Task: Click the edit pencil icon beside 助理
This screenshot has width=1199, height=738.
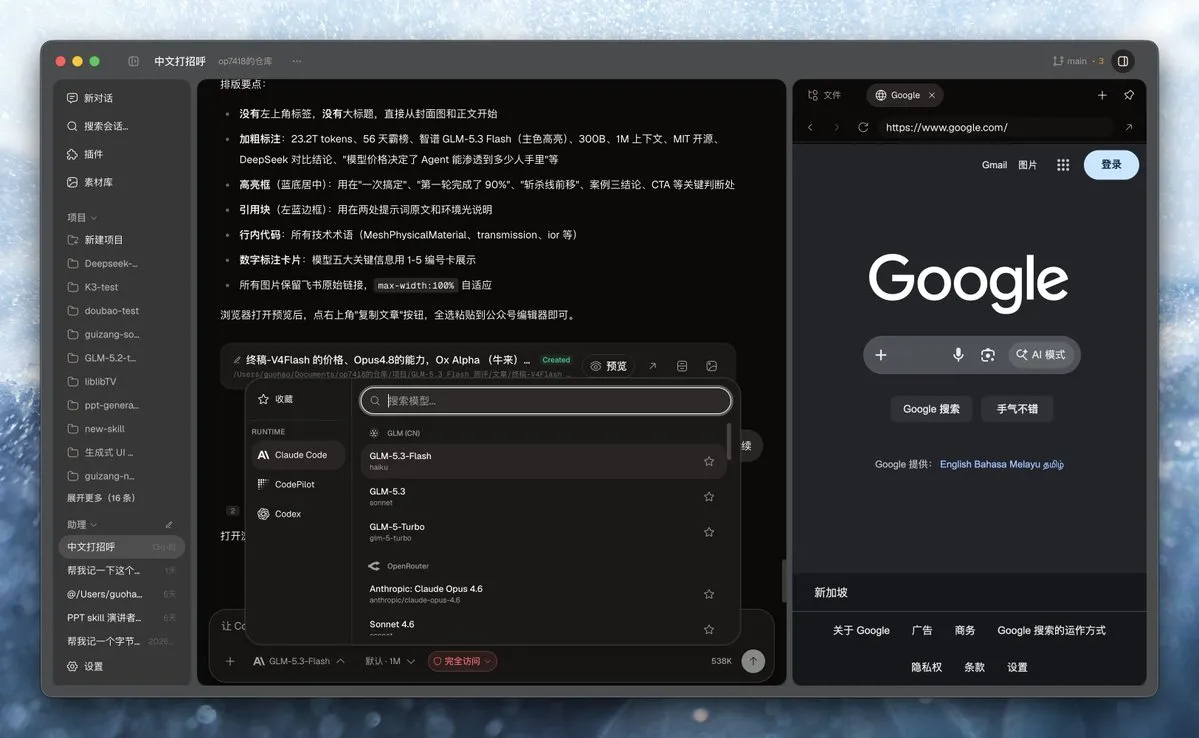Action: 169,525
